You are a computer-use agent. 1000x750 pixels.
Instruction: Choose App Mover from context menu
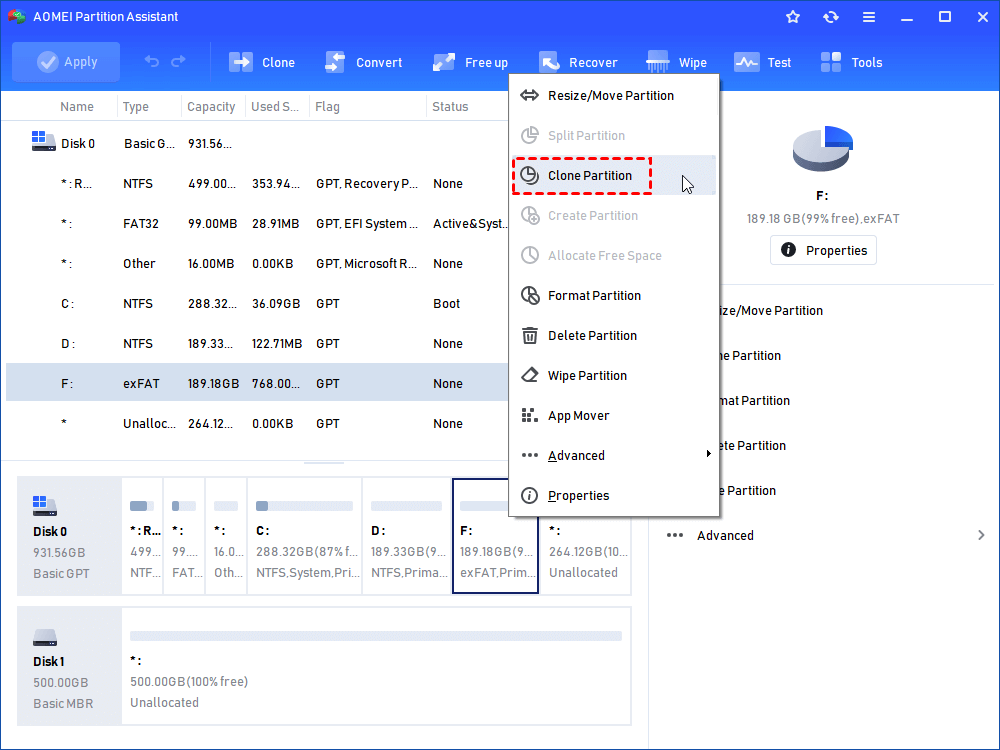(614, 416)
